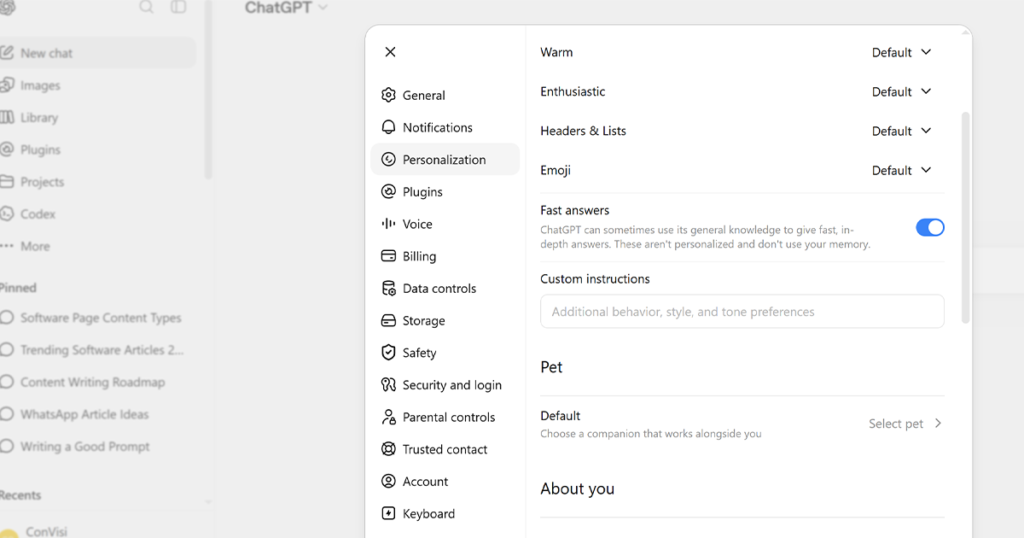Viewport: 1024px width, 538px height.
Task: Click the Trusted contact lifebuoy icon
Action: 389,449
